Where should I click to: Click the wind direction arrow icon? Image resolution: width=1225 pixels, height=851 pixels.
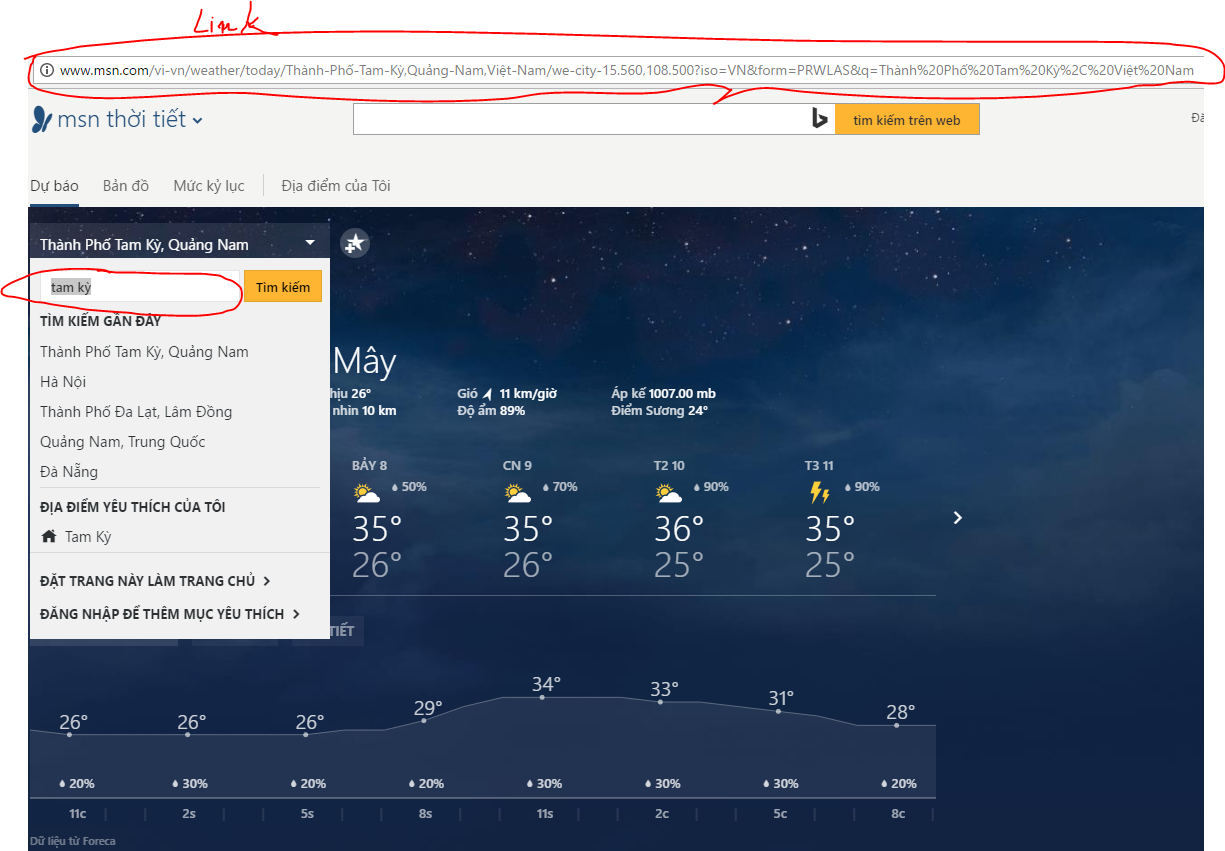point(487,394)
